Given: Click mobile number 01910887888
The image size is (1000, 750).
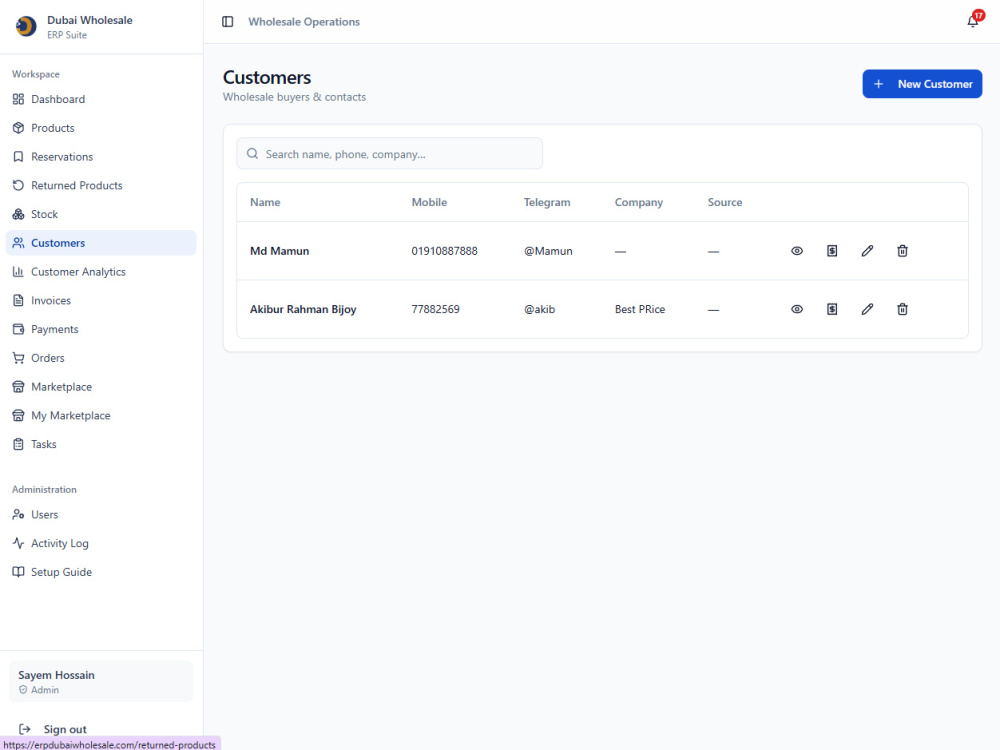Looking at the screenshot, I should (445, 251).
